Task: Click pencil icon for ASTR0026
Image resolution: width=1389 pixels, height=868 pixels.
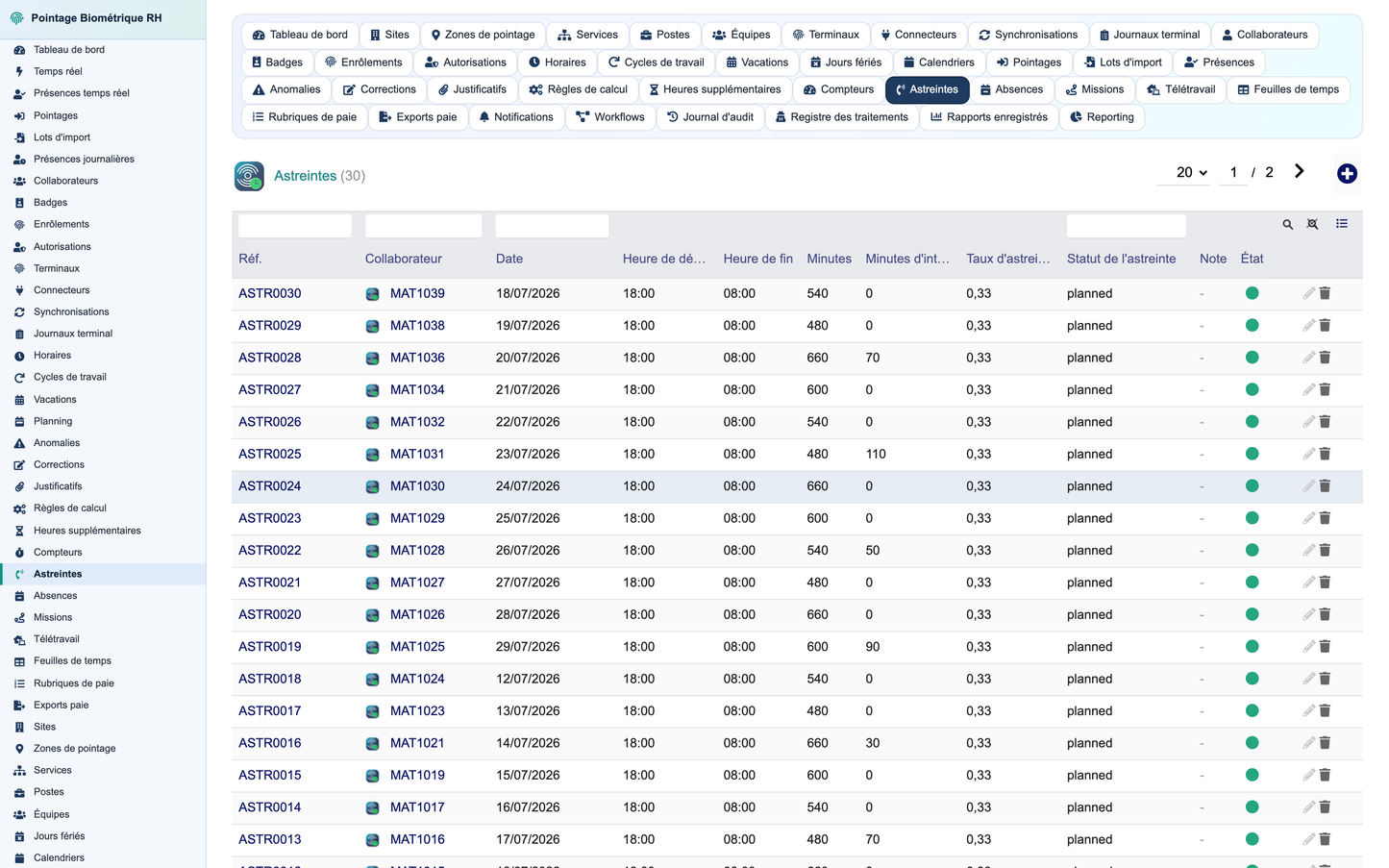Action: pyautogui.click(x=1308, y=422)
